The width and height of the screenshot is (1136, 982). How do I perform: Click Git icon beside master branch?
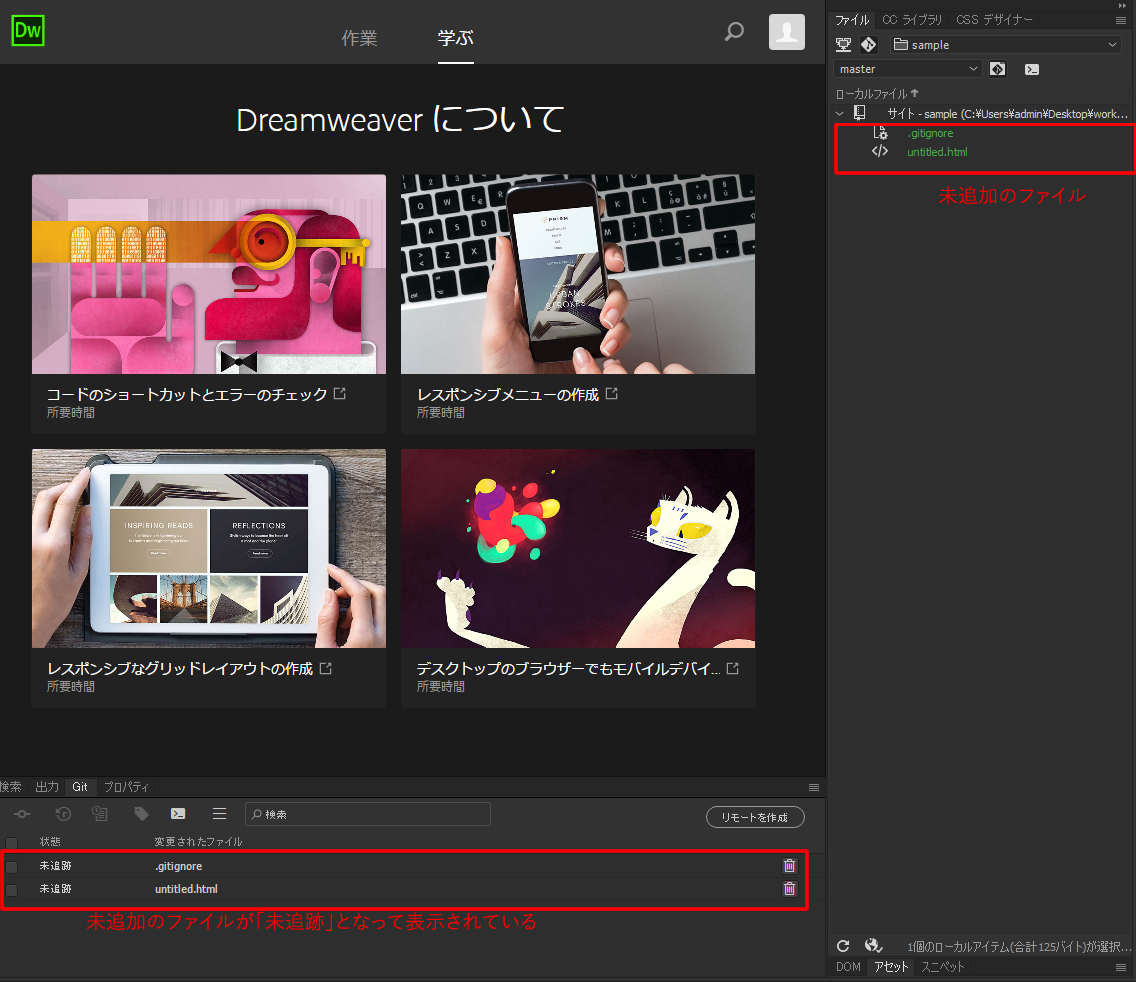(x=998, y=69)
